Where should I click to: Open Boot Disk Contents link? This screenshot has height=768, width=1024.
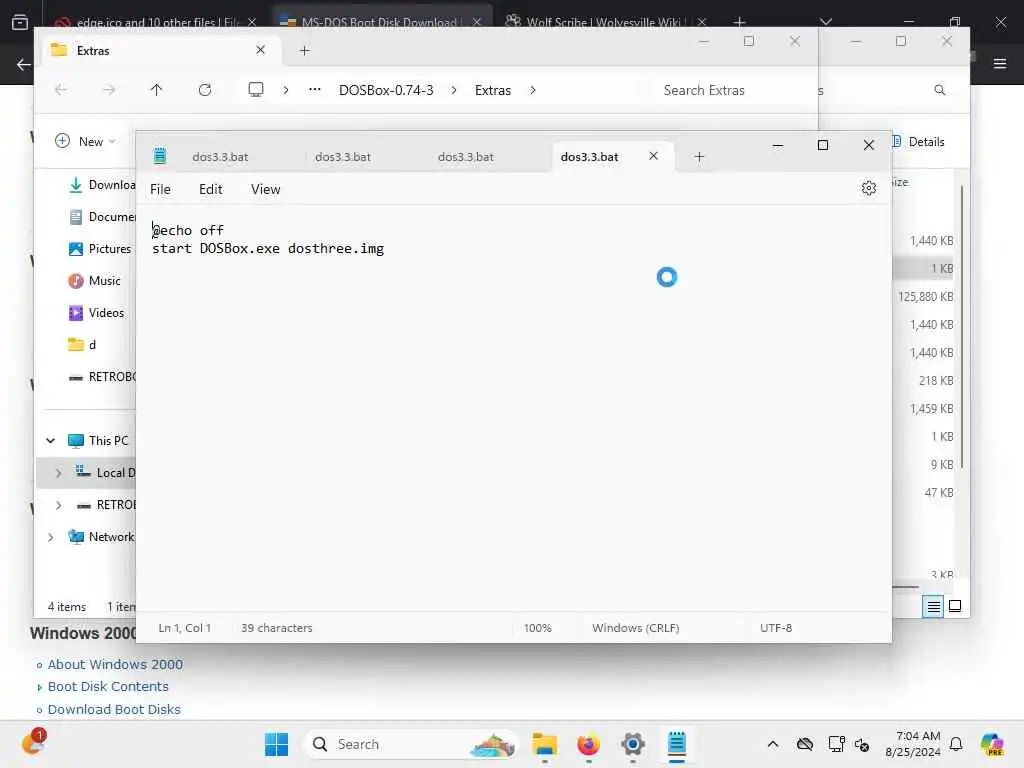coord(108,686)
